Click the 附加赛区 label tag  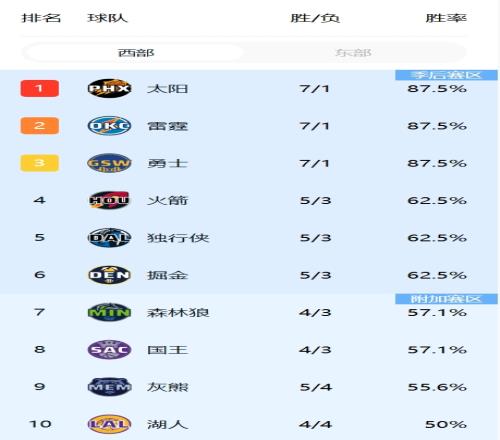[446, 299]
